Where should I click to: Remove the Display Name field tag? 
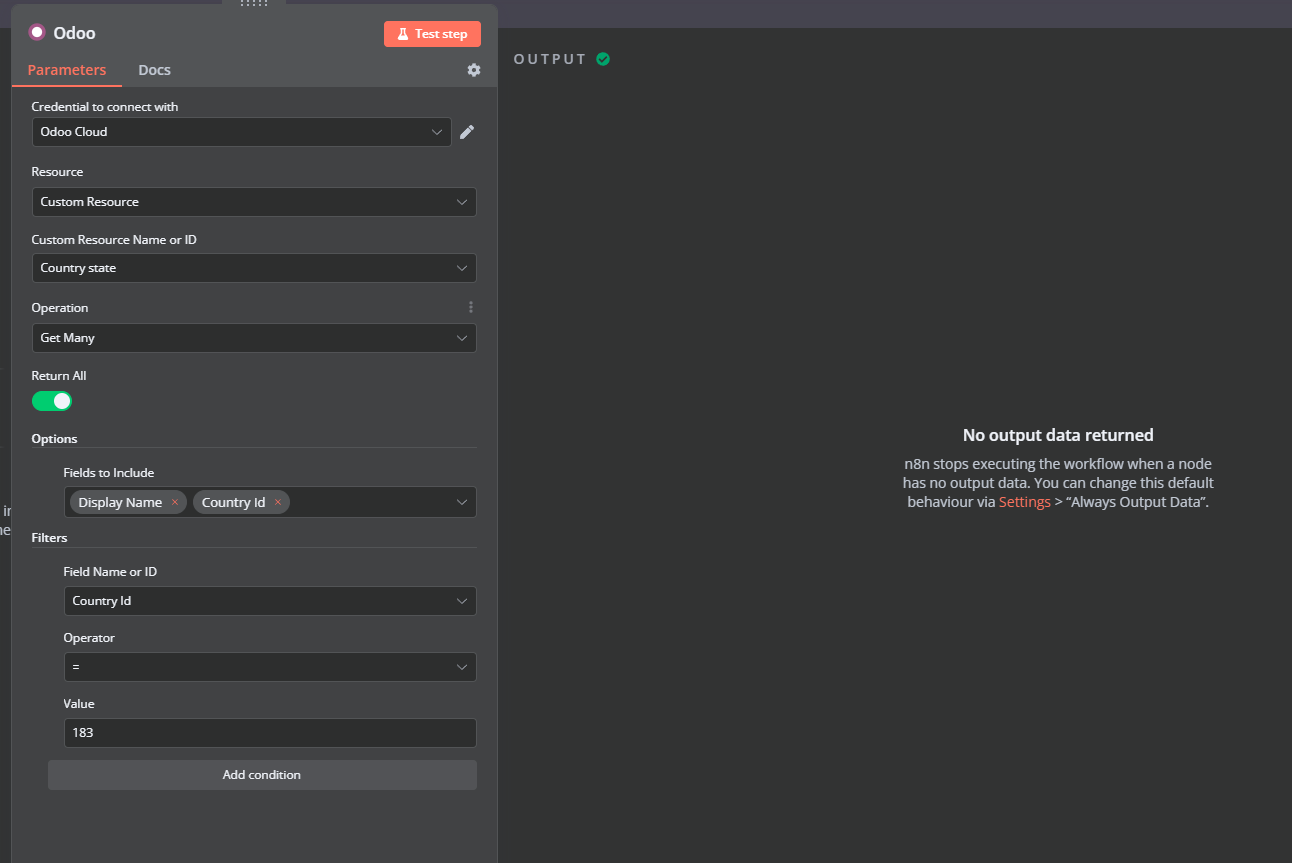tap(175, 502)
